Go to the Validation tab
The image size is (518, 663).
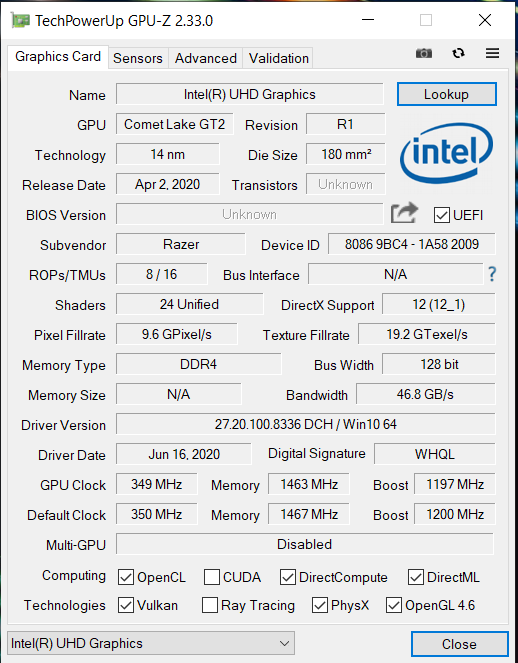(x=279, y=58)
